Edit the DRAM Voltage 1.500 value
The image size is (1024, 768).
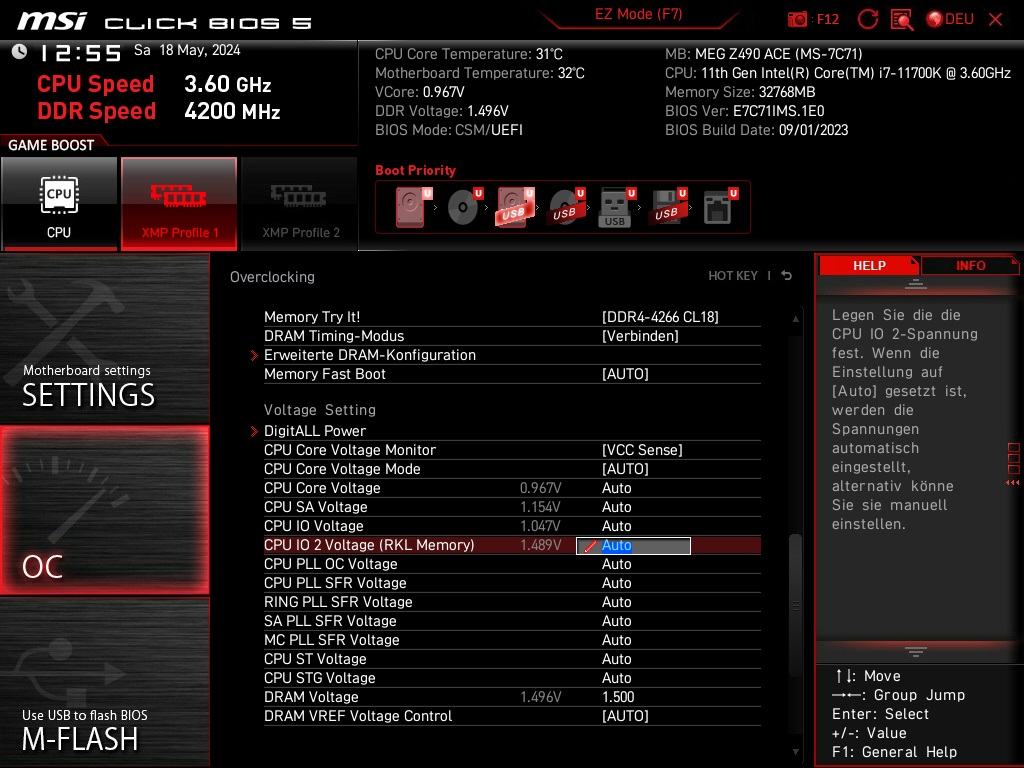tap(618, 697)
